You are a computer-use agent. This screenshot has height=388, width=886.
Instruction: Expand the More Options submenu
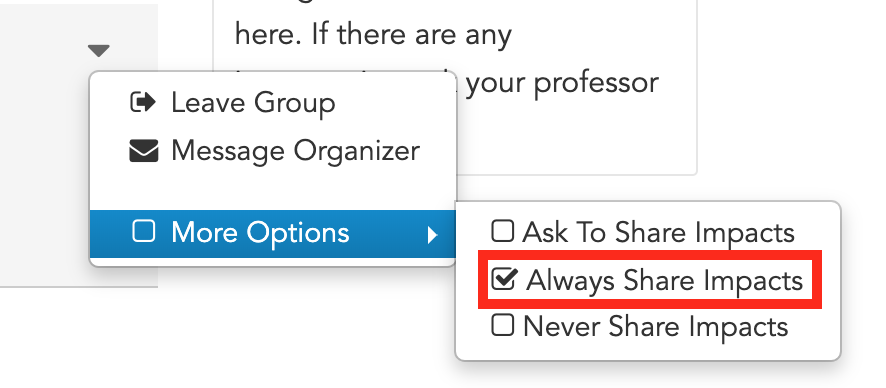click(273, 234)
